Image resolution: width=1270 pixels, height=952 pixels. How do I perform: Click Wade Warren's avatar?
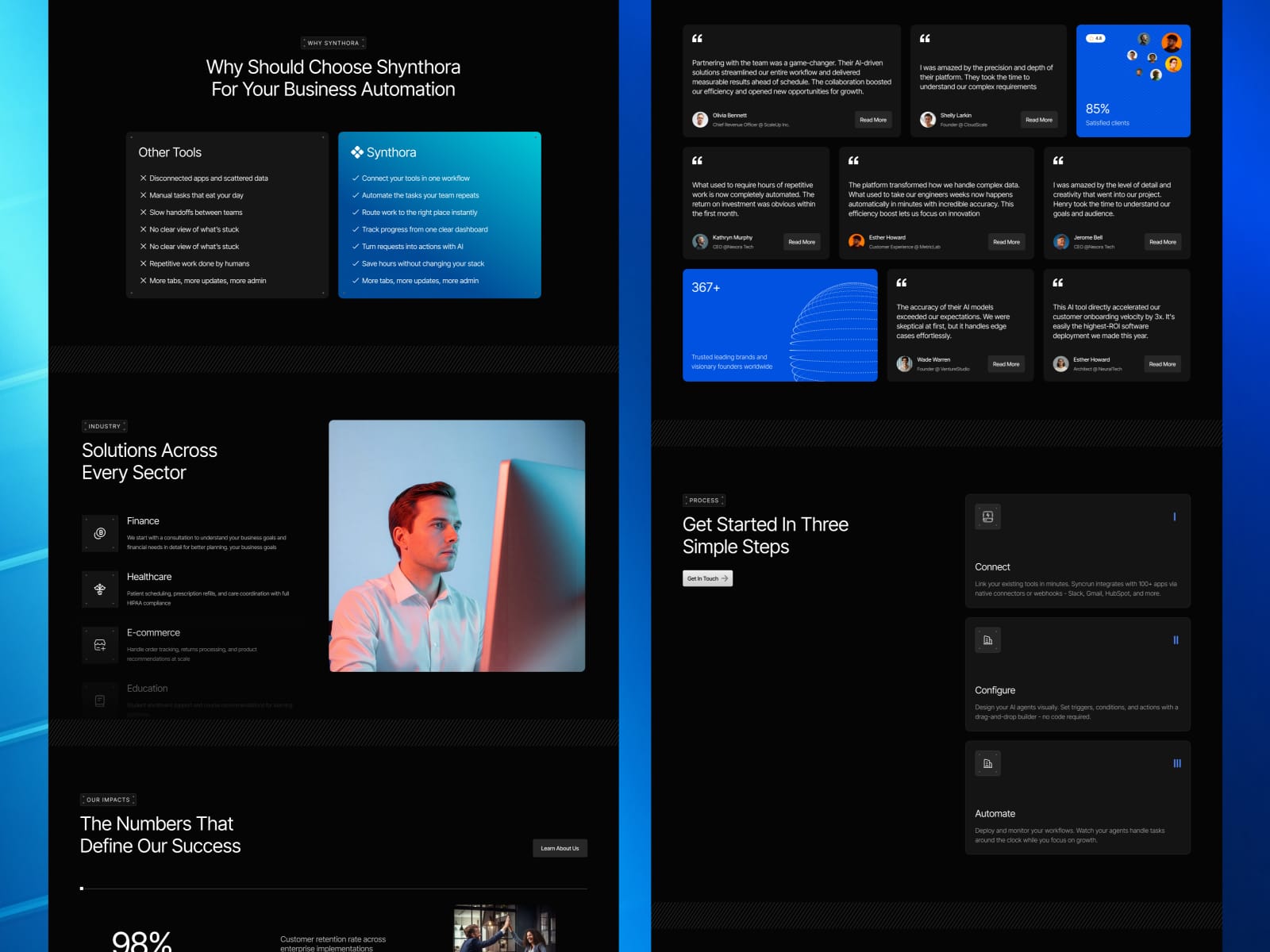[904, 364]
